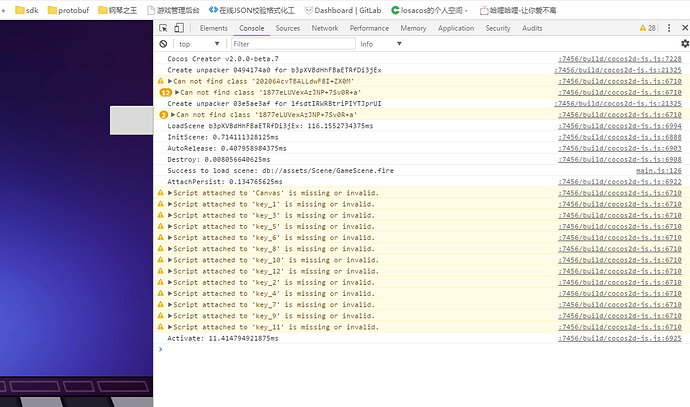The width and height of the screenshot is (690, 407).
Task: Expand the 'key_1' script warning
Action: tap(169, 204)
